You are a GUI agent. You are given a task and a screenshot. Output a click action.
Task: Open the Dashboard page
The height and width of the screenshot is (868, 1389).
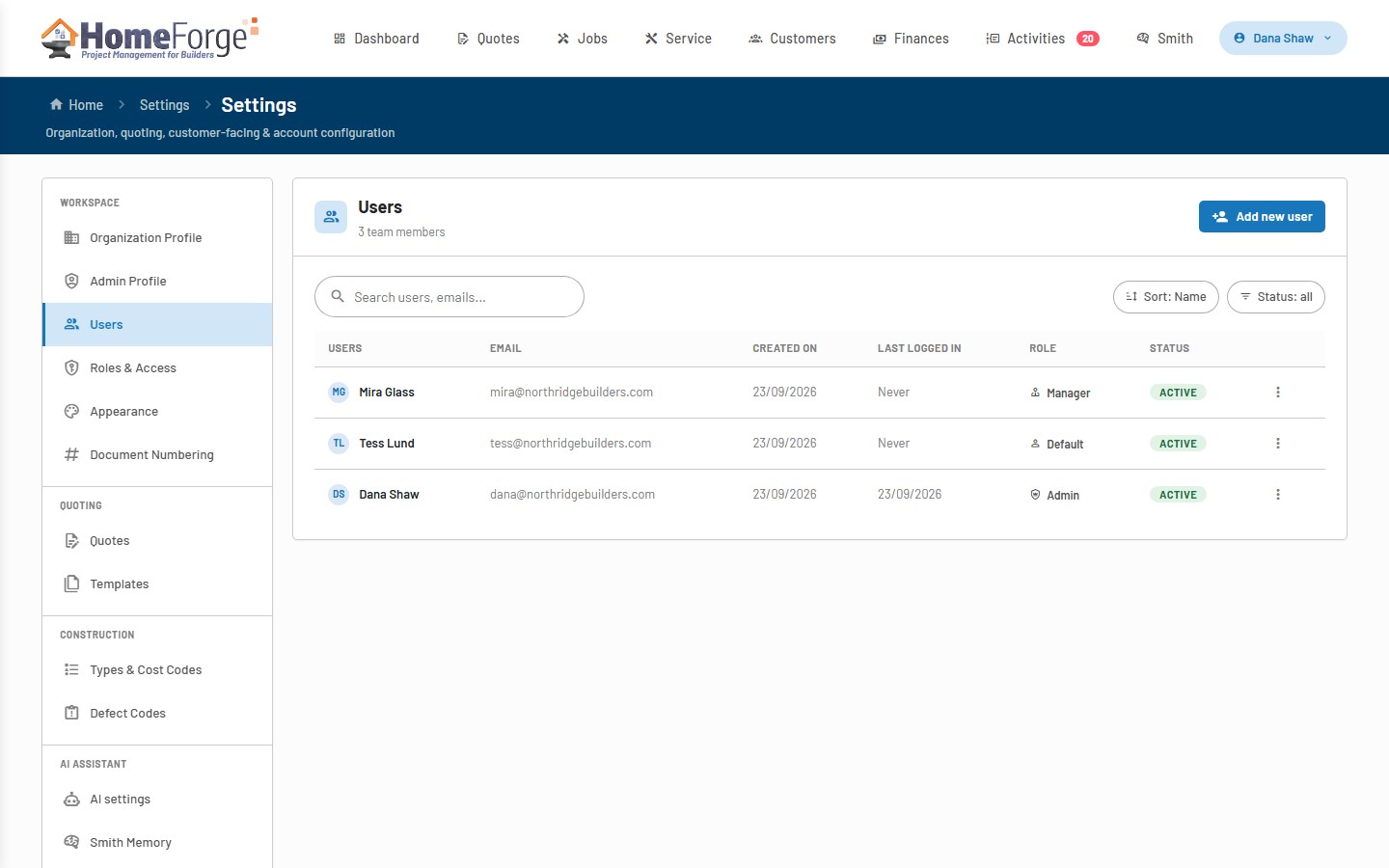[x=376, y=39]
